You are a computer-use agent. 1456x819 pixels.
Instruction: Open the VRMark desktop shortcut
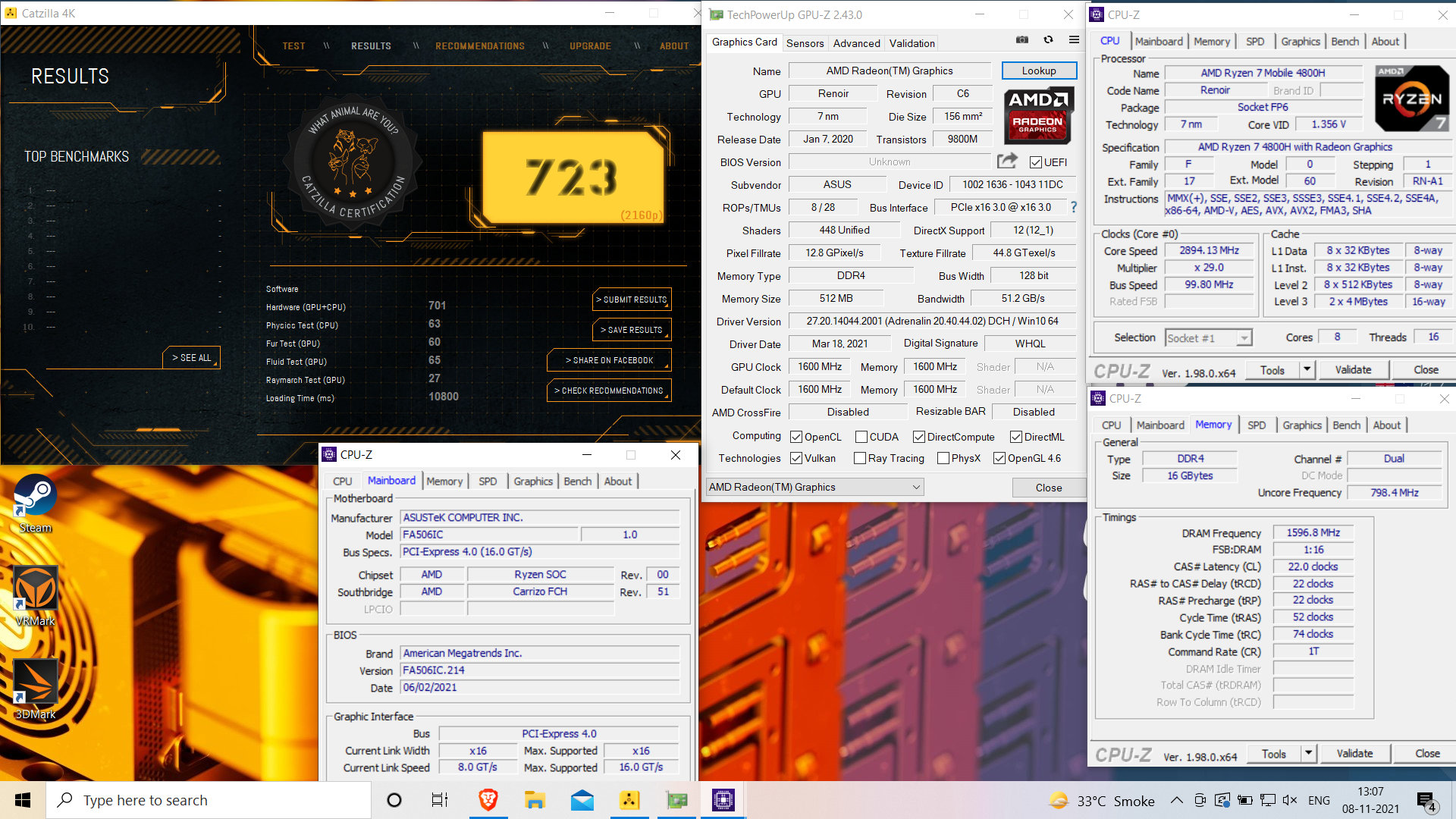point(35,597)
